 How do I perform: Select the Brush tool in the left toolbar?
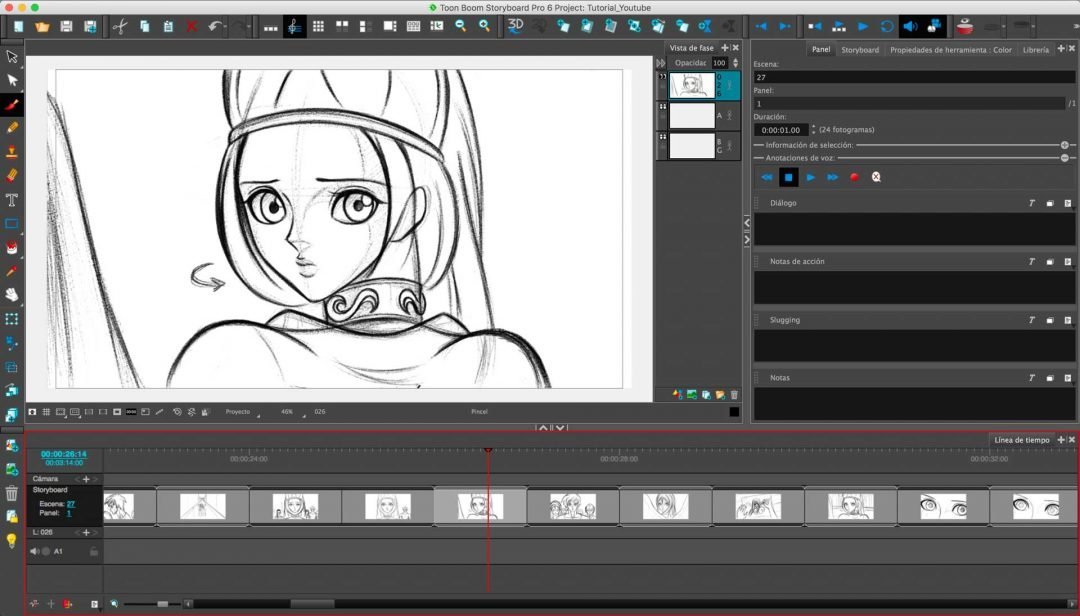pyautogui.click(x=12, y=105)
